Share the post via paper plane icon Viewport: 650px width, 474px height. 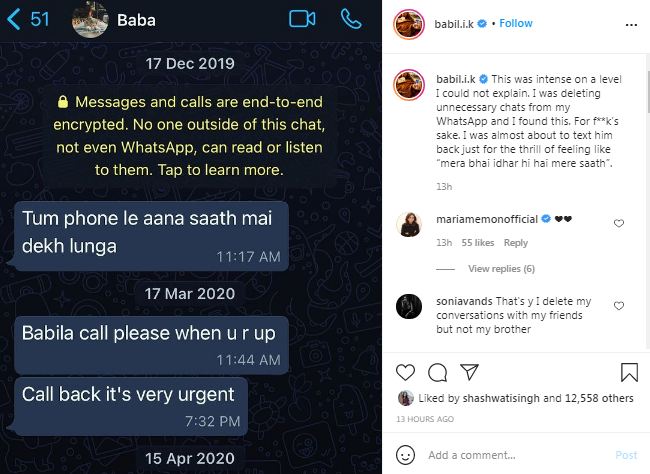tap(469, 372)
